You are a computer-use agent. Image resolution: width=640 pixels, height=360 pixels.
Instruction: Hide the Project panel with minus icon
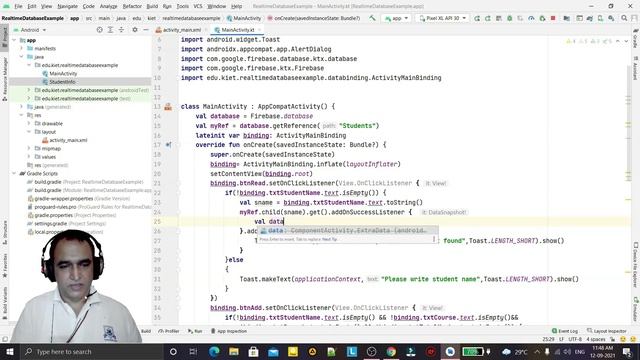coord(146,30)
